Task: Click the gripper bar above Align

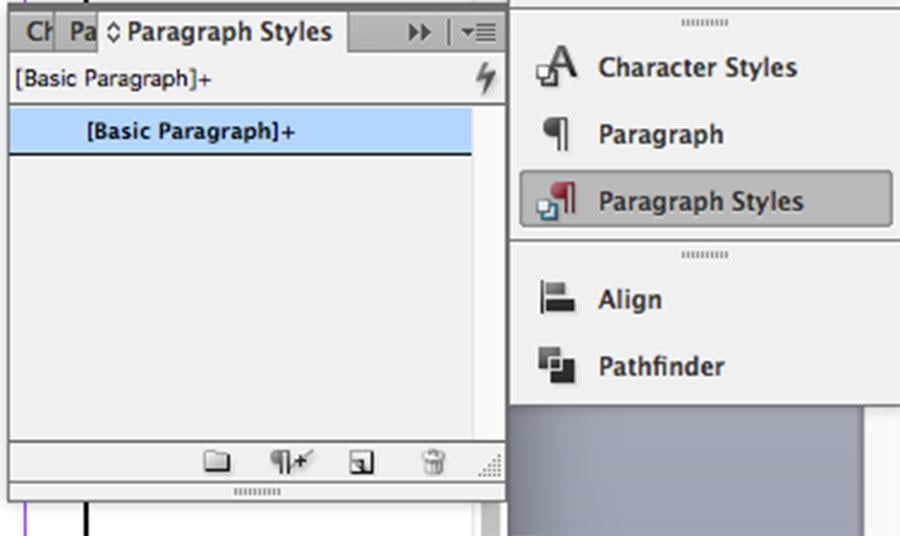Action: pyautogui.click(x=705, y=255)
